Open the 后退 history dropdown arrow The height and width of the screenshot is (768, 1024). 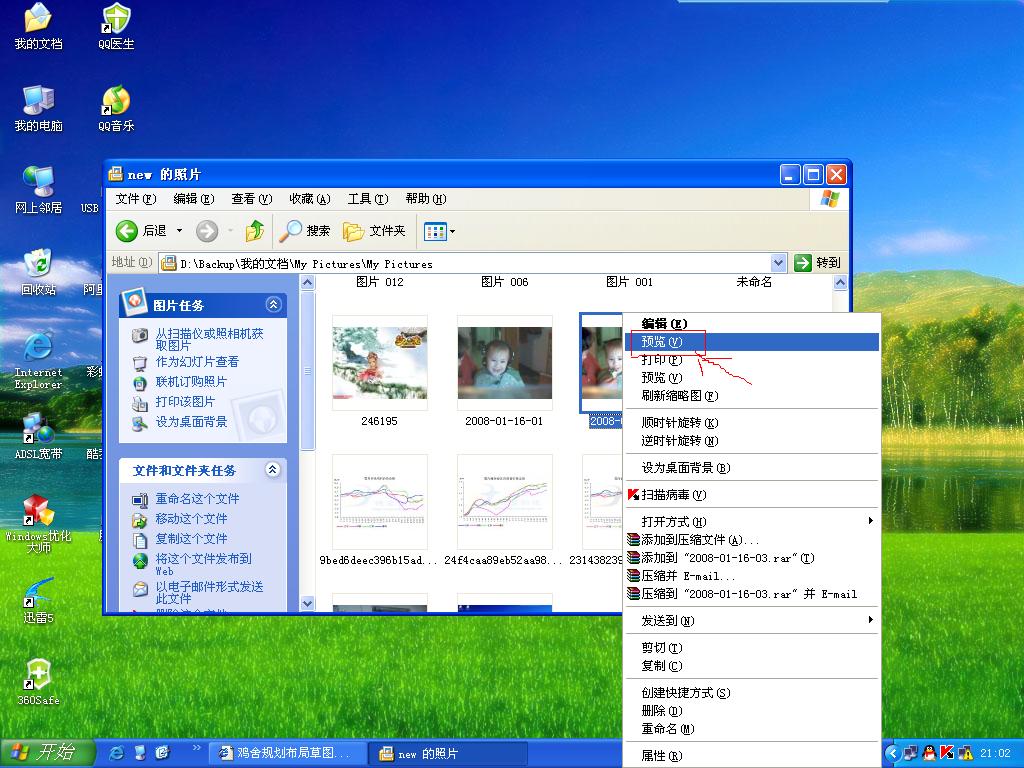(x=180, y=231)
